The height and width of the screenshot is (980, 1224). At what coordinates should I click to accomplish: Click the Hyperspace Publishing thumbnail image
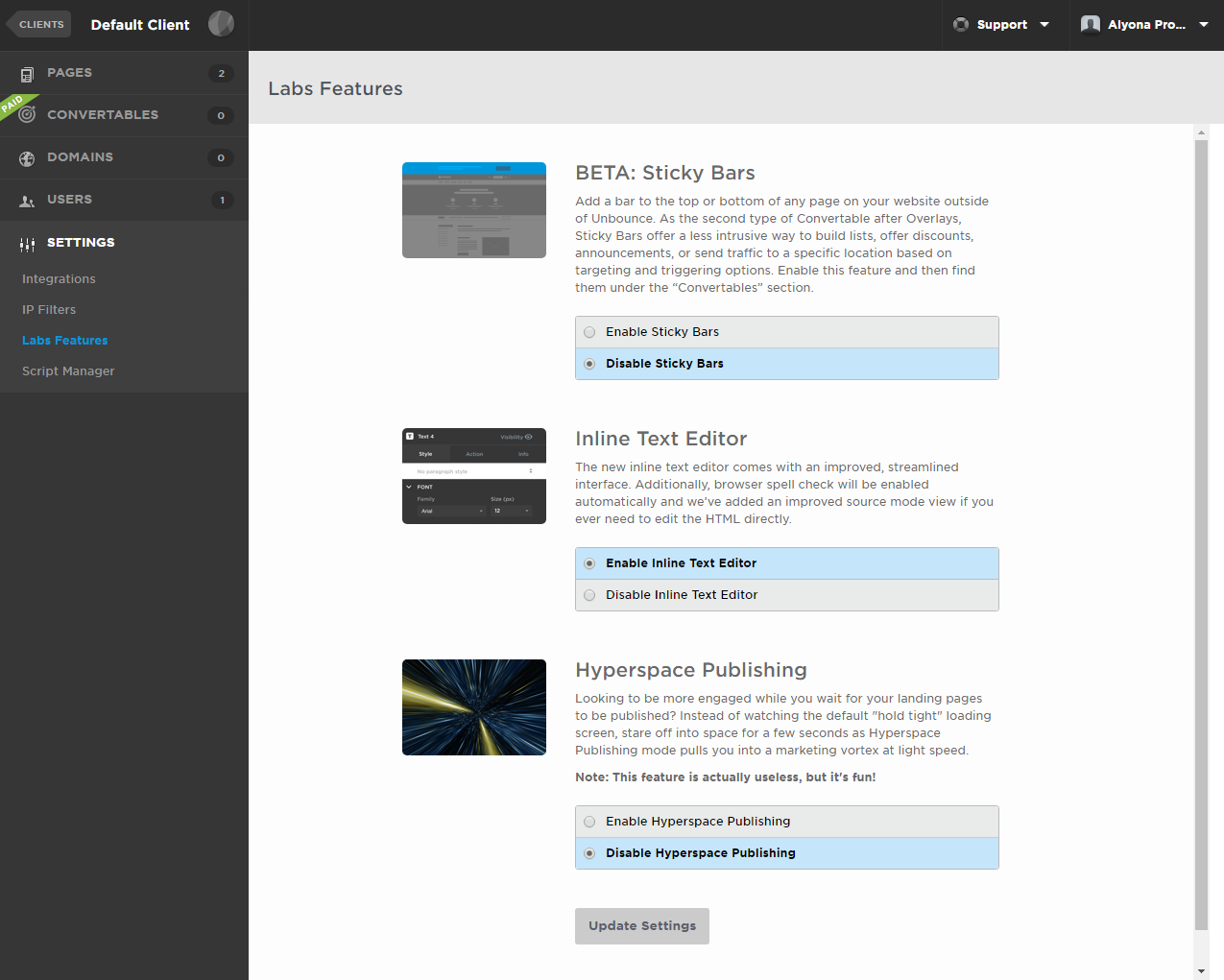(474, 707)
